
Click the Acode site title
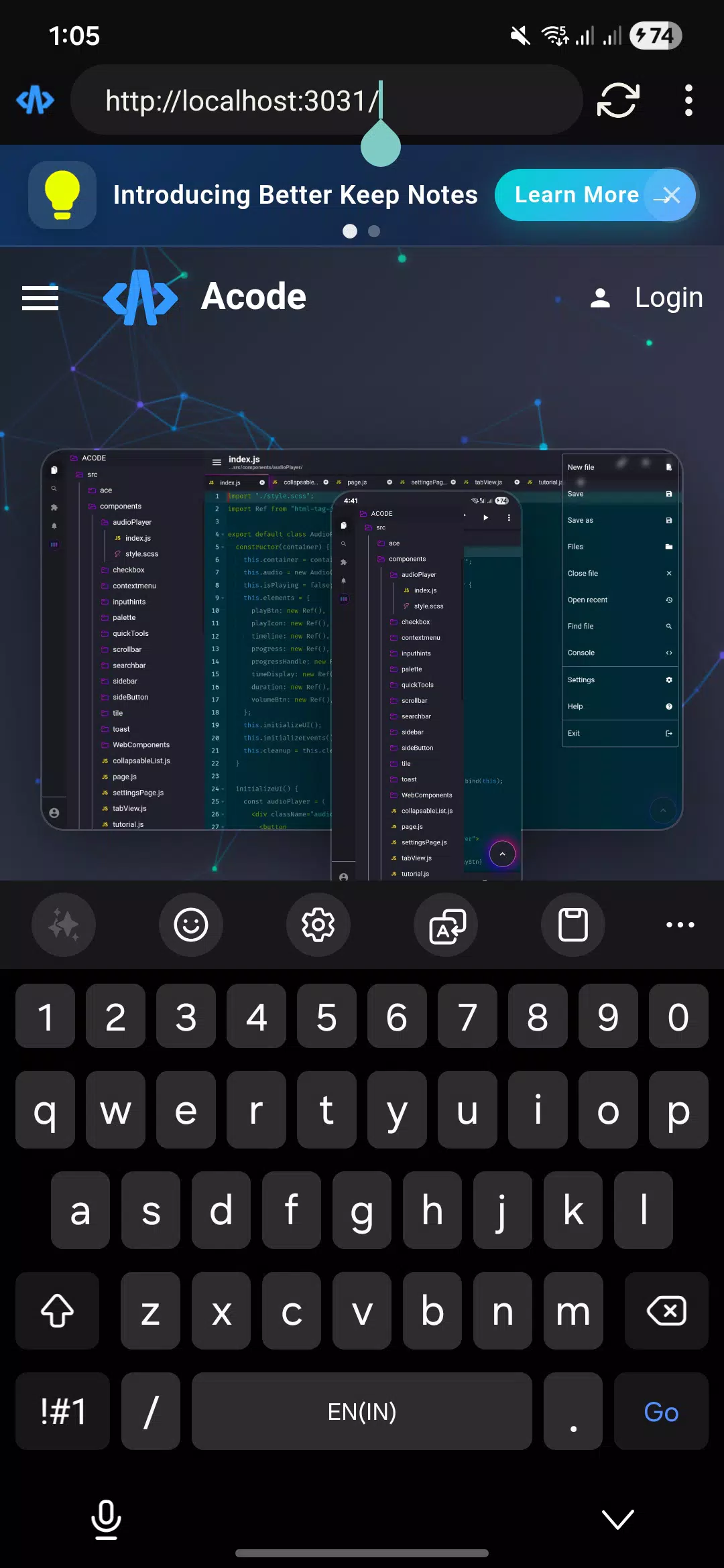(253, 297)
